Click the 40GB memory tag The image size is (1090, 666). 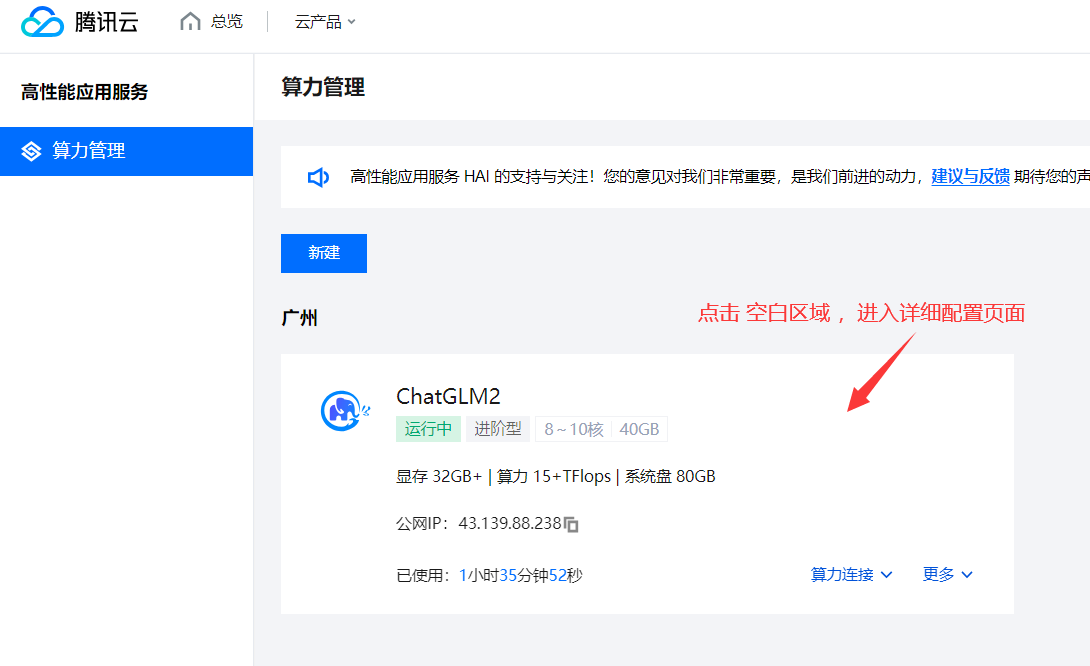point(639,430)
